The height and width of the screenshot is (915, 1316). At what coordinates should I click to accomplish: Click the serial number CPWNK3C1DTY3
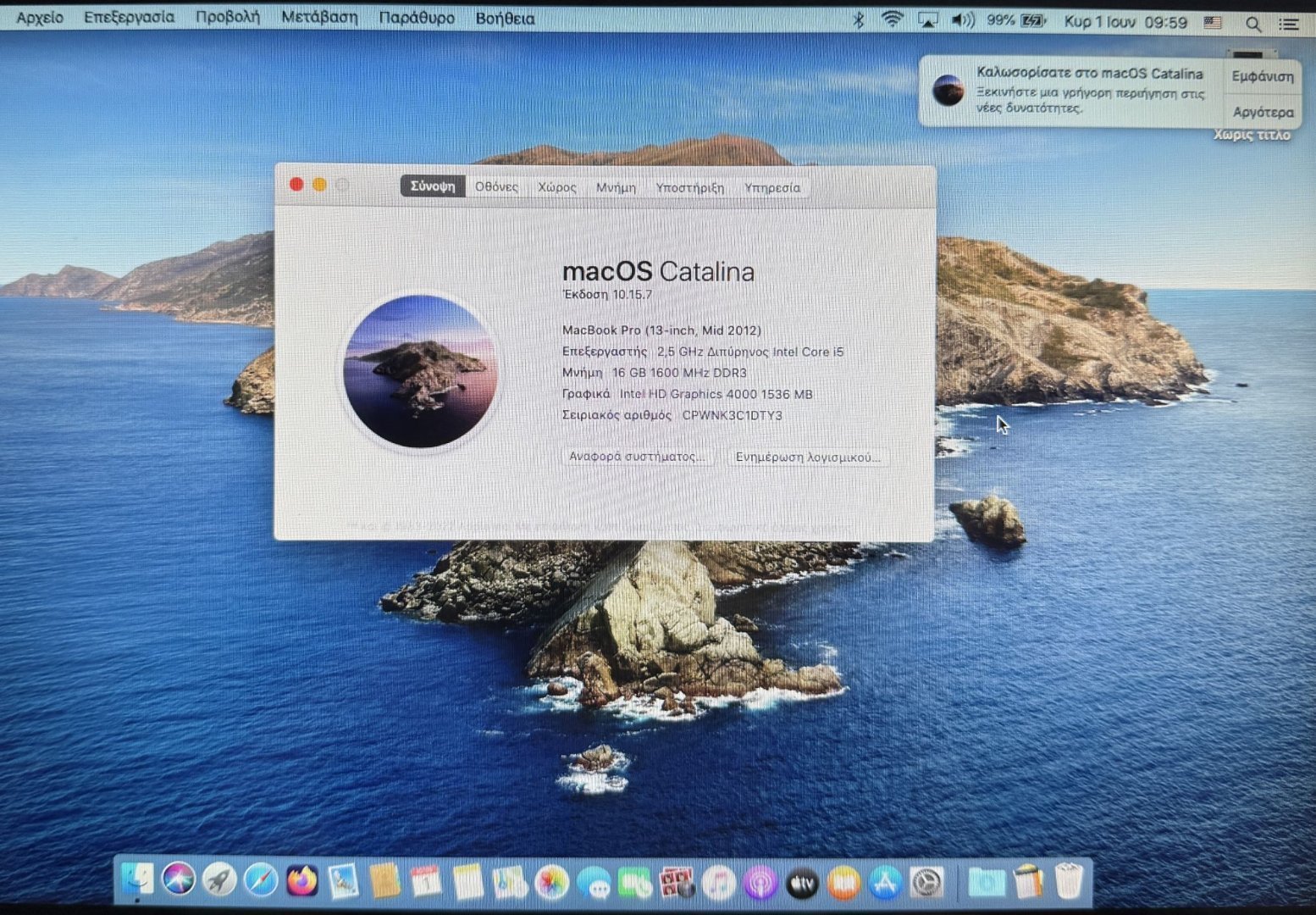[x=733, y=415]
